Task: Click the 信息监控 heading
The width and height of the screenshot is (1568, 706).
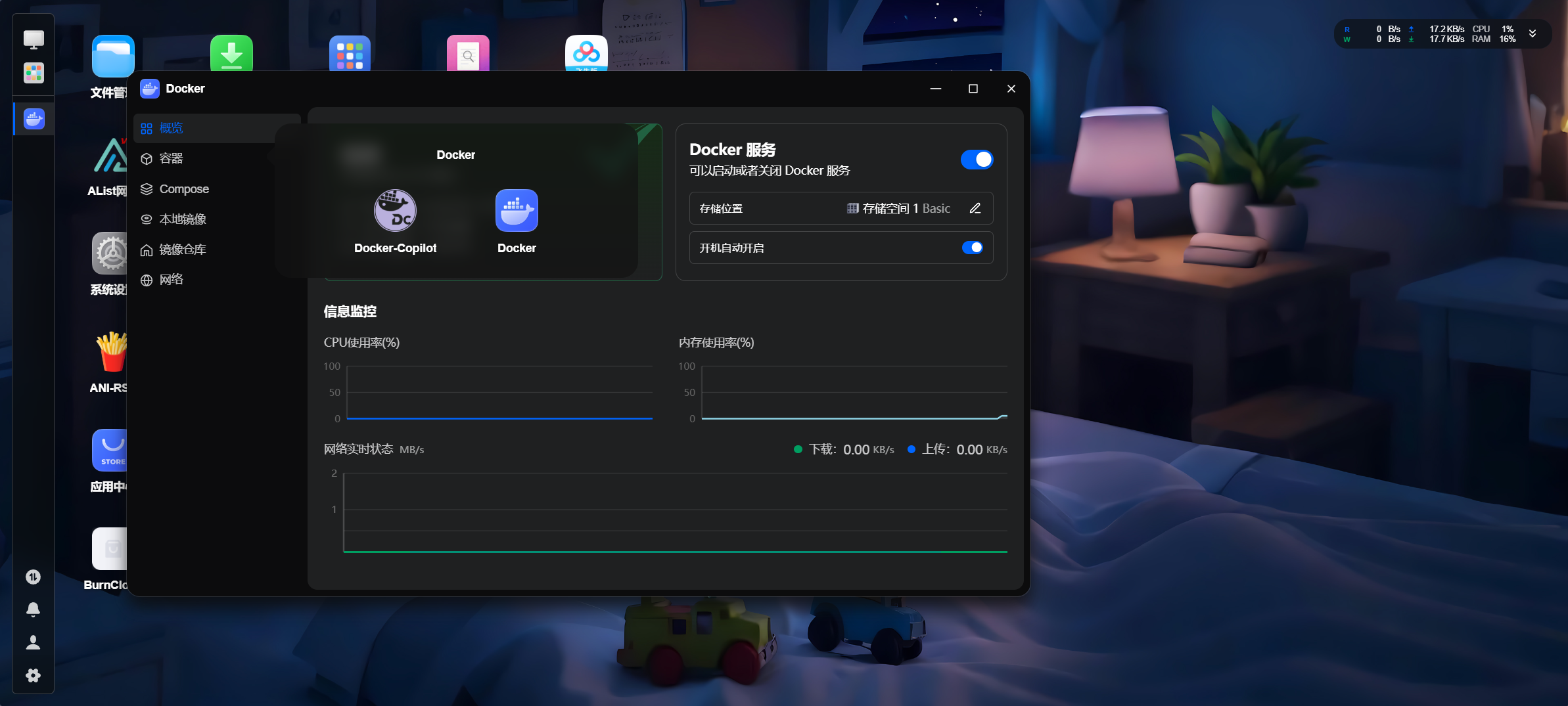Action: click(x=350, y=311)
